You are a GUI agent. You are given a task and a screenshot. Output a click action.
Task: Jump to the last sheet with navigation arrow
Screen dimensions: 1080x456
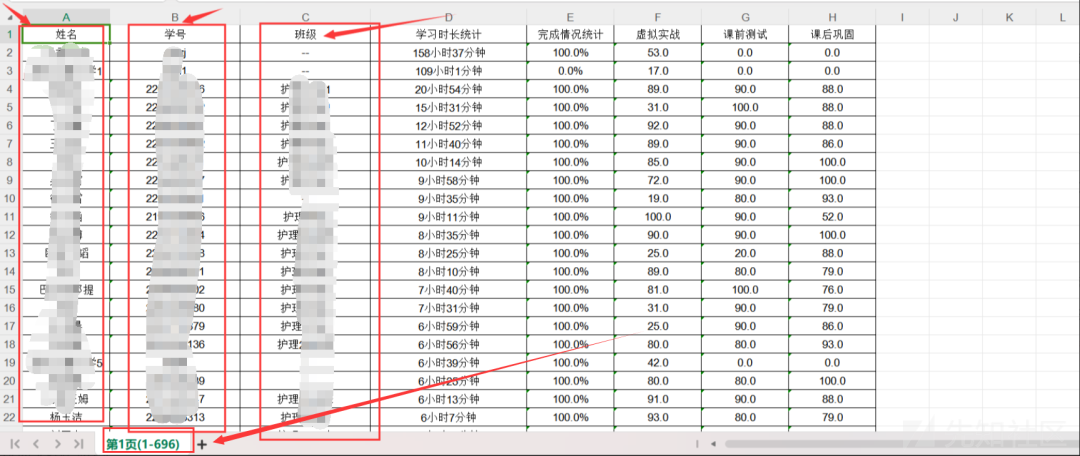(79, 444)
